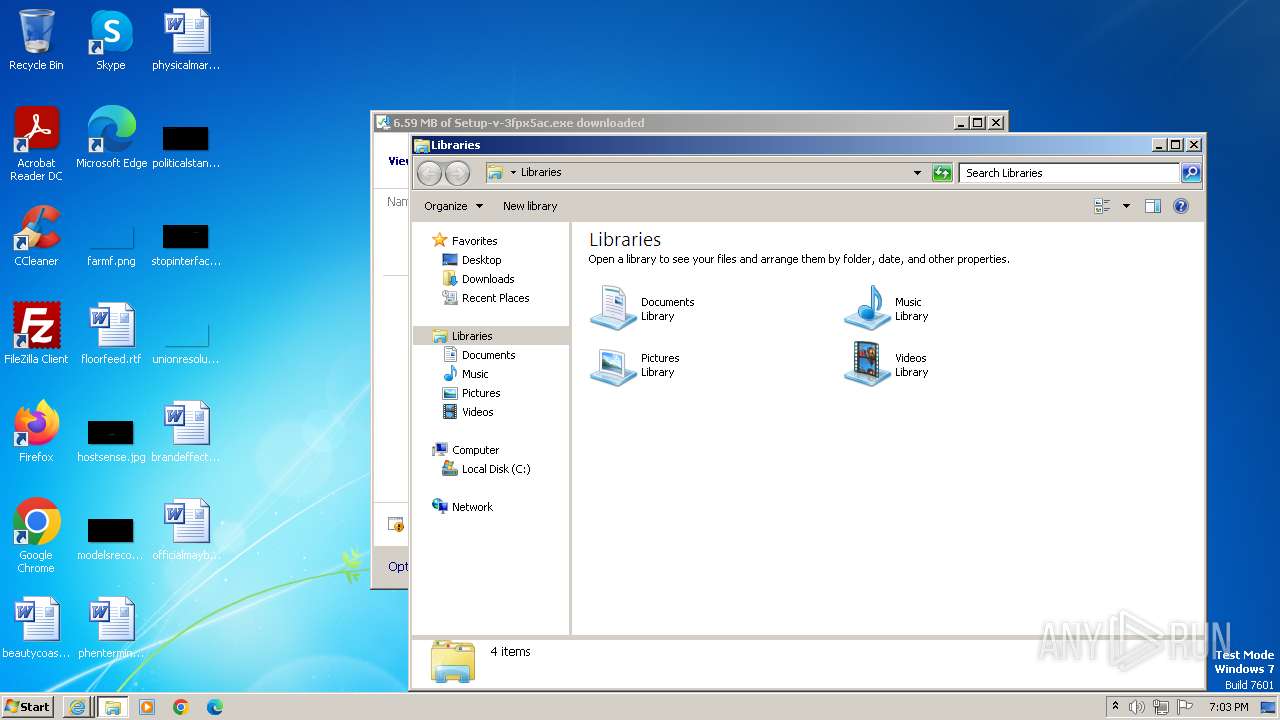
Task: Open FileZilla Client desktop shortcut
Action: (36, 334)
